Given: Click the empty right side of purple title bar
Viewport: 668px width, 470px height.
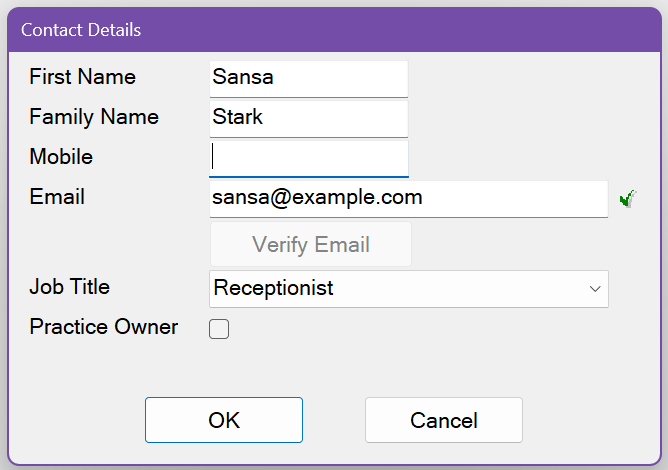Looking at the screenshot, I should tap(450, 30).
